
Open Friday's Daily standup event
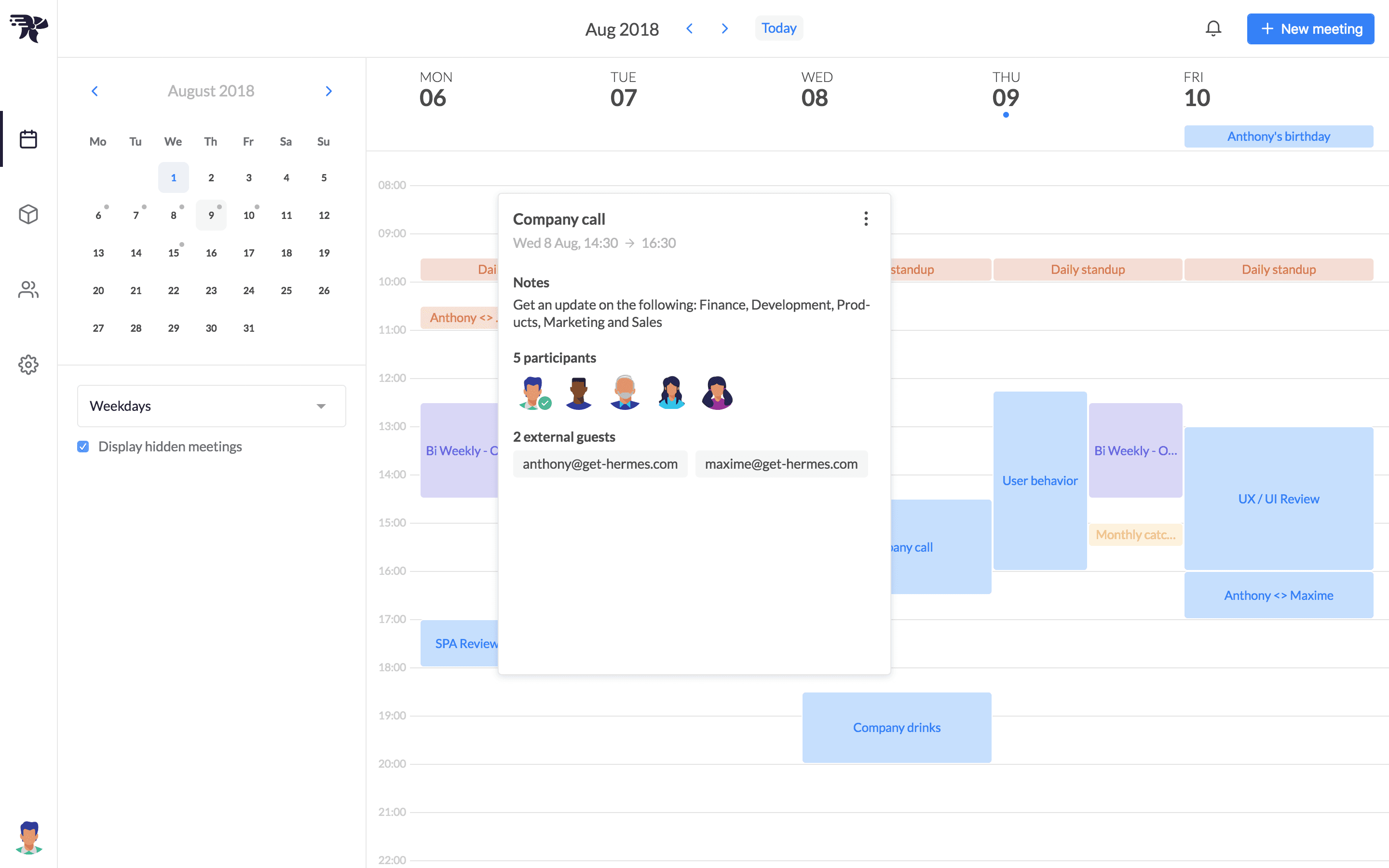(1279, 269)
